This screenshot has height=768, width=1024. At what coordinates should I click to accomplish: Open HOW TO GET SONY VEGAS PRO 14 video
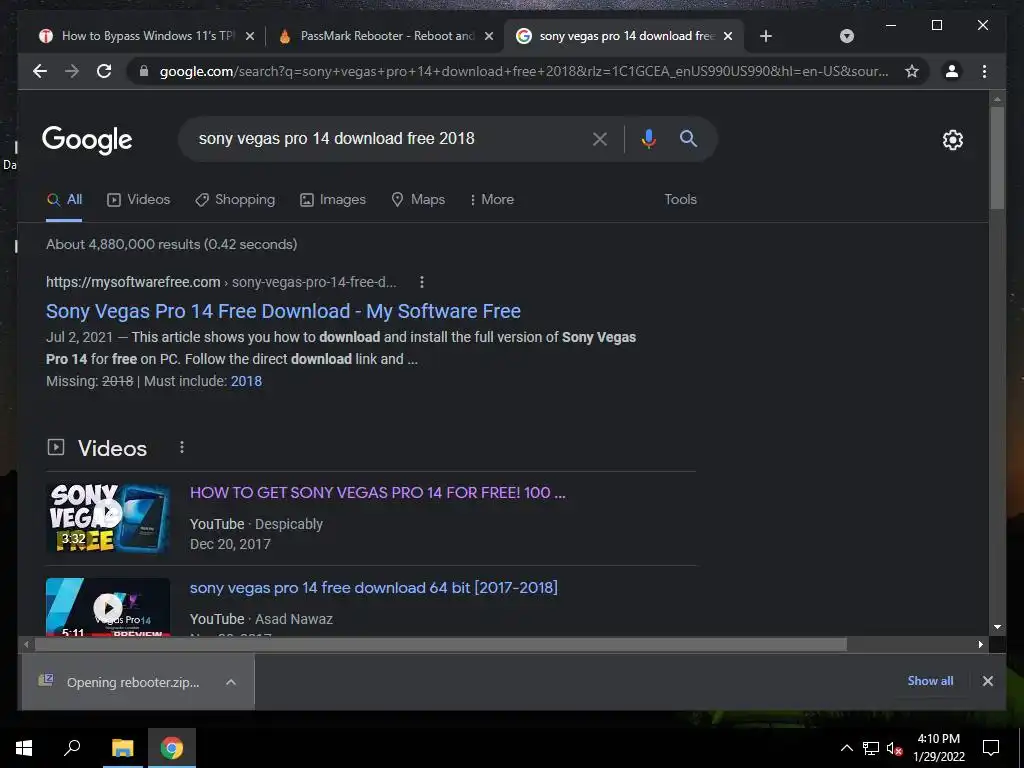377,493
